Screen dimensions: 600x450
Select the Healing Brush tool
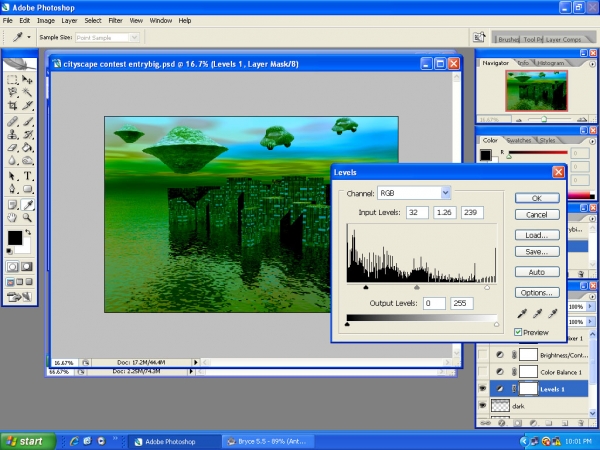12,122
